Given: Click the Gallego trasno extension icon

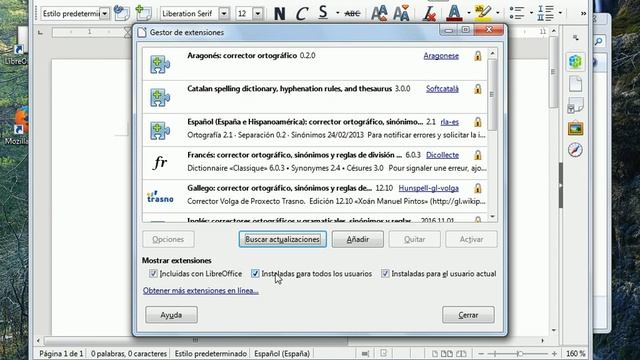Looking at the screenshot, I should (x=160, y=196).
